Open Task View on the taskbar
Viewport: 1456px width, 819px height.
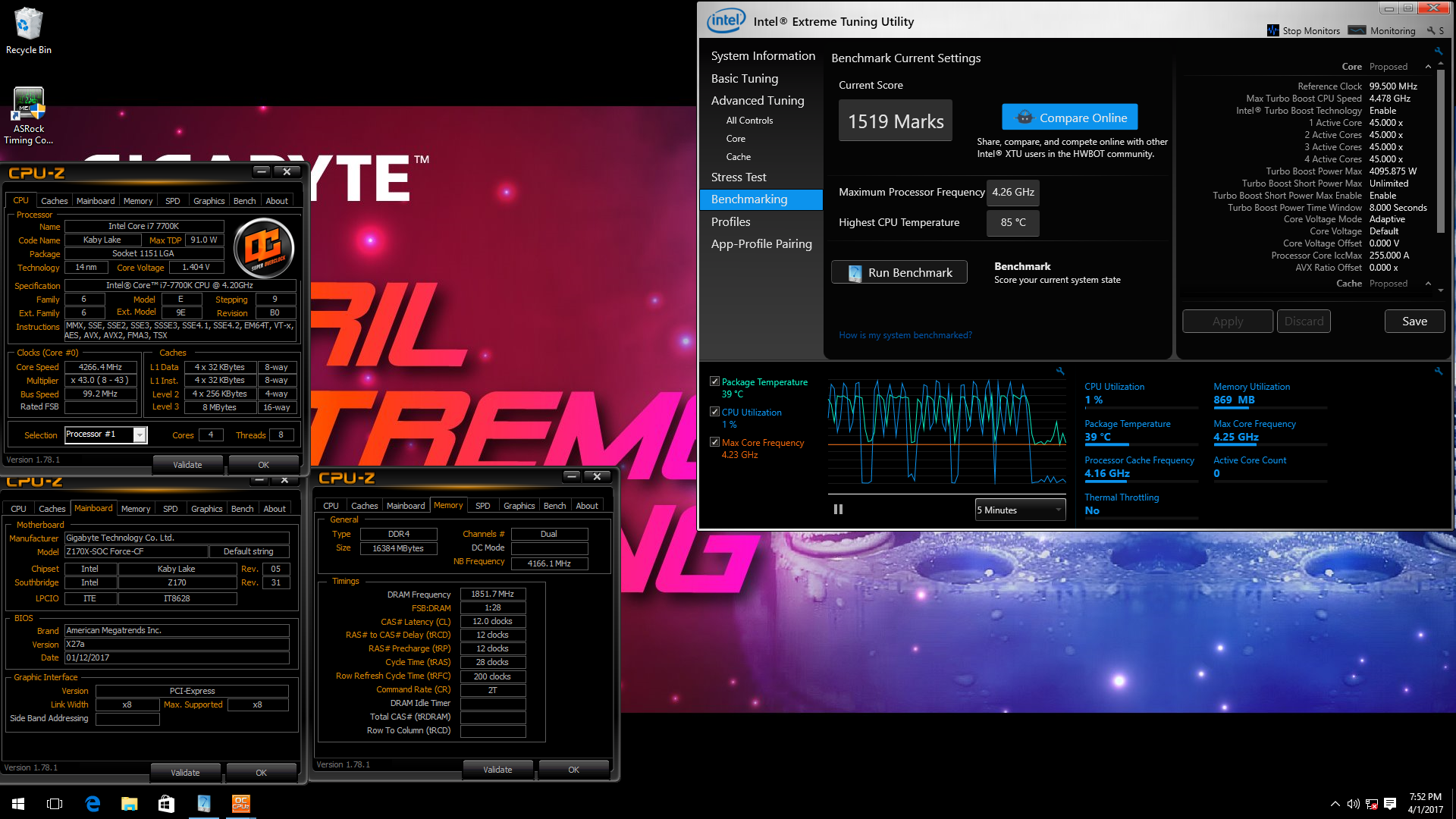point(55,804)
